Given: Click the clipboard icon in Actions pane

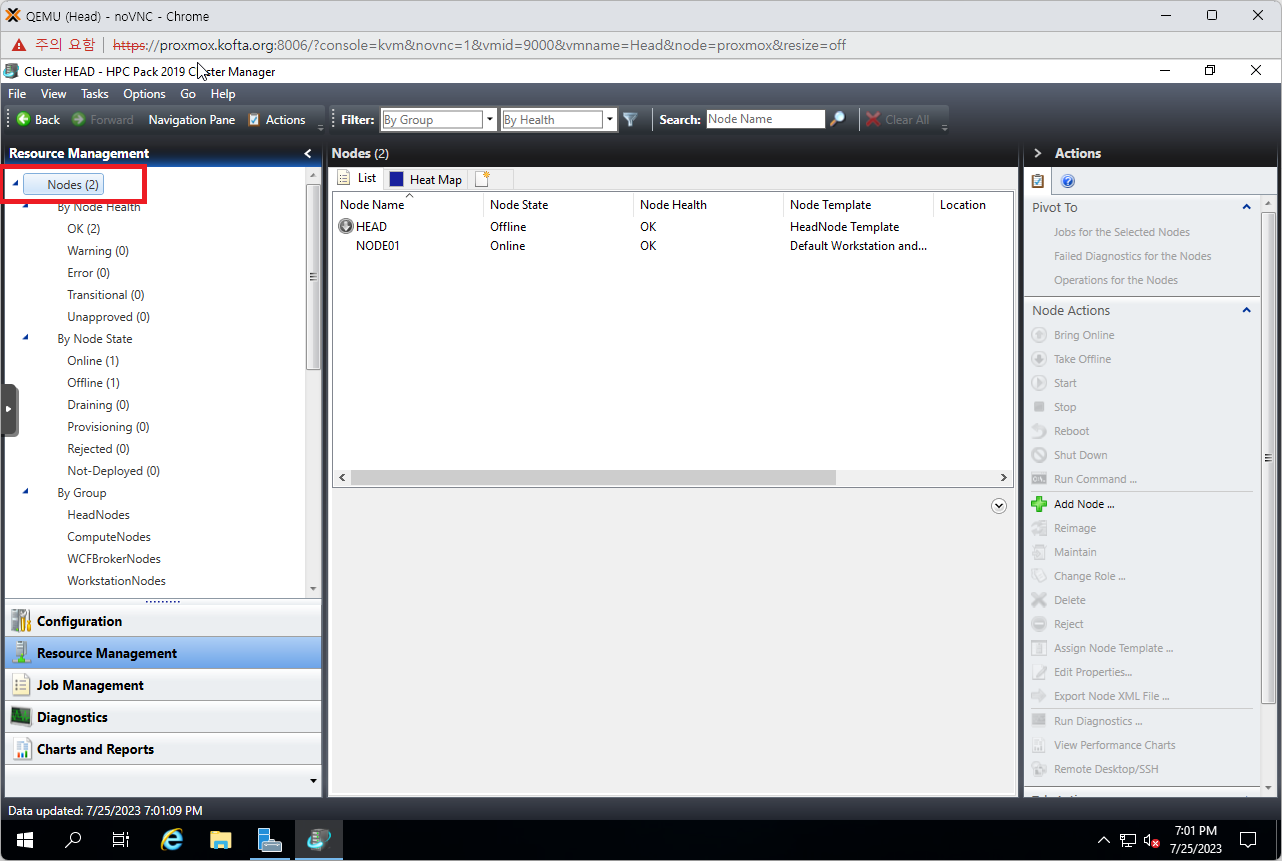Looking at the screenshot, I should click(1038, 181).
